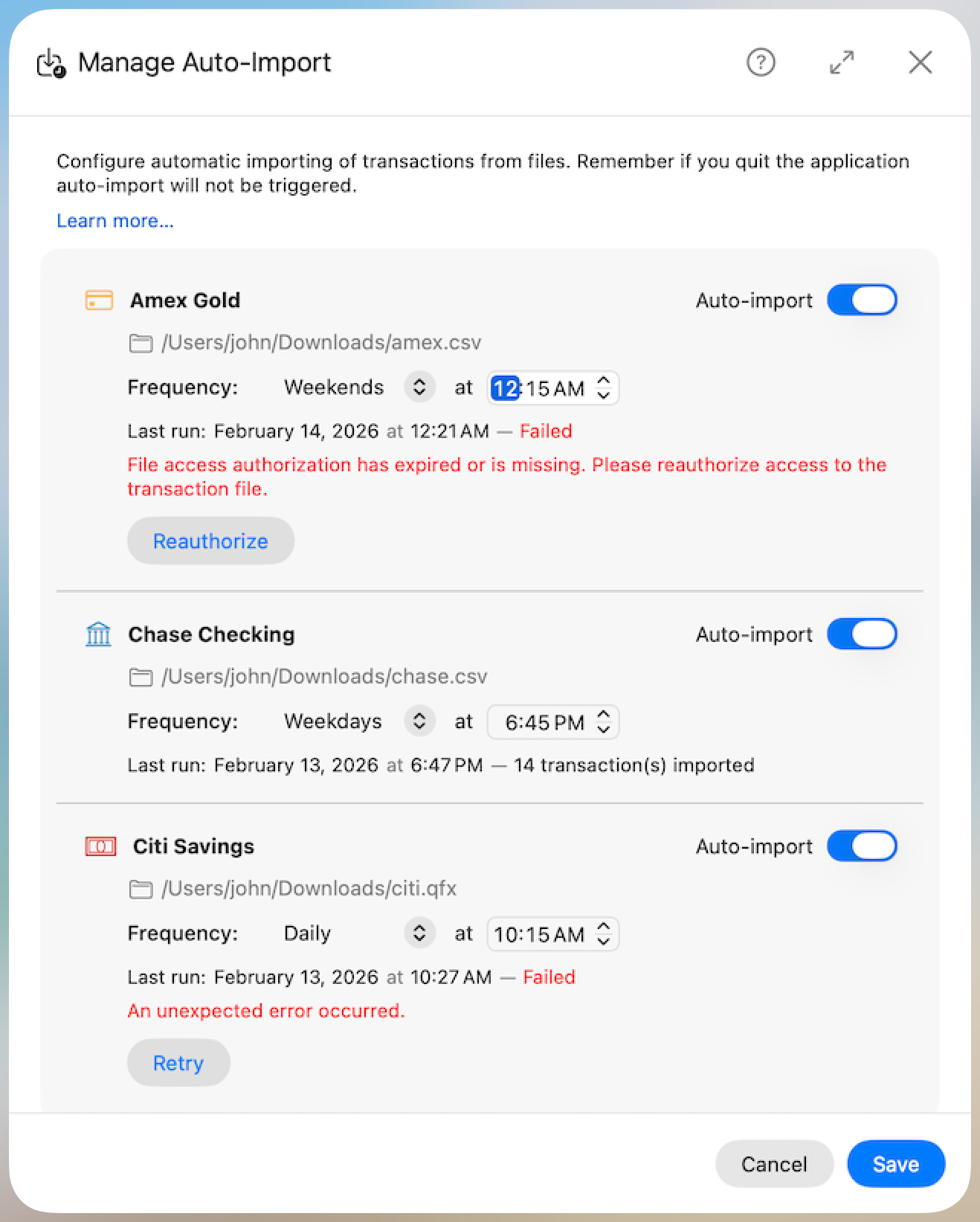The width and height of the screenshot is (980, 1222).
Task: Click the folder icon beside citi.qfx path
Action: (141, 889)
